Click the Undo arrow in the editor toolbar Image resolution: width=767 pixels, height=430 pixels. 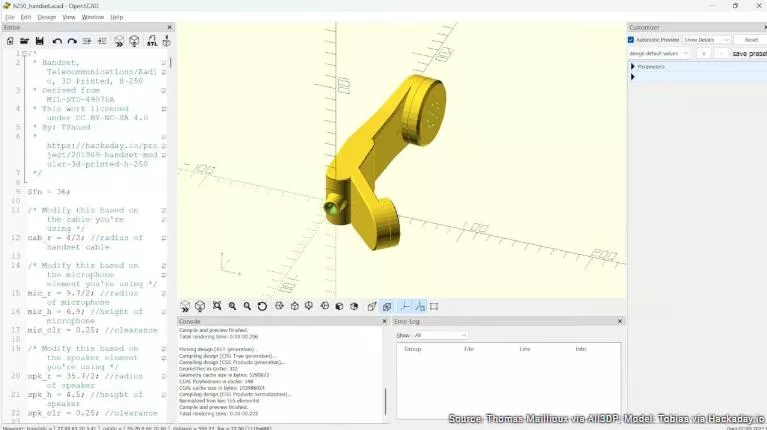[x=56, y=41]
